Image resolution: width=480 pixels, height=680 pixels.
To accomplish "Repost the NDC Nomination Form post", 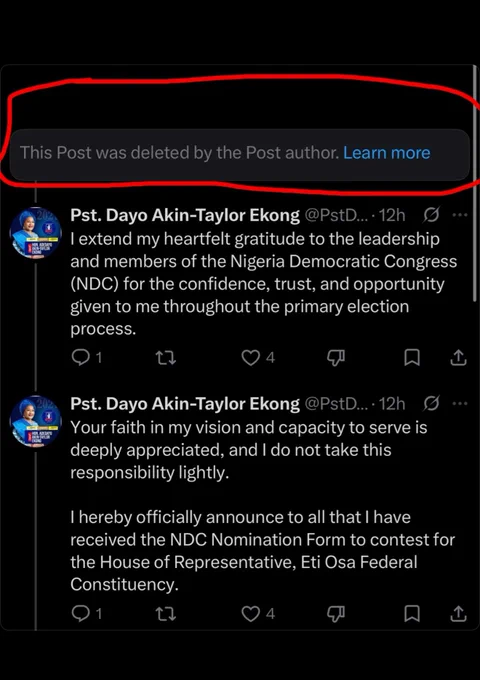I will click(x=166, y=614).
